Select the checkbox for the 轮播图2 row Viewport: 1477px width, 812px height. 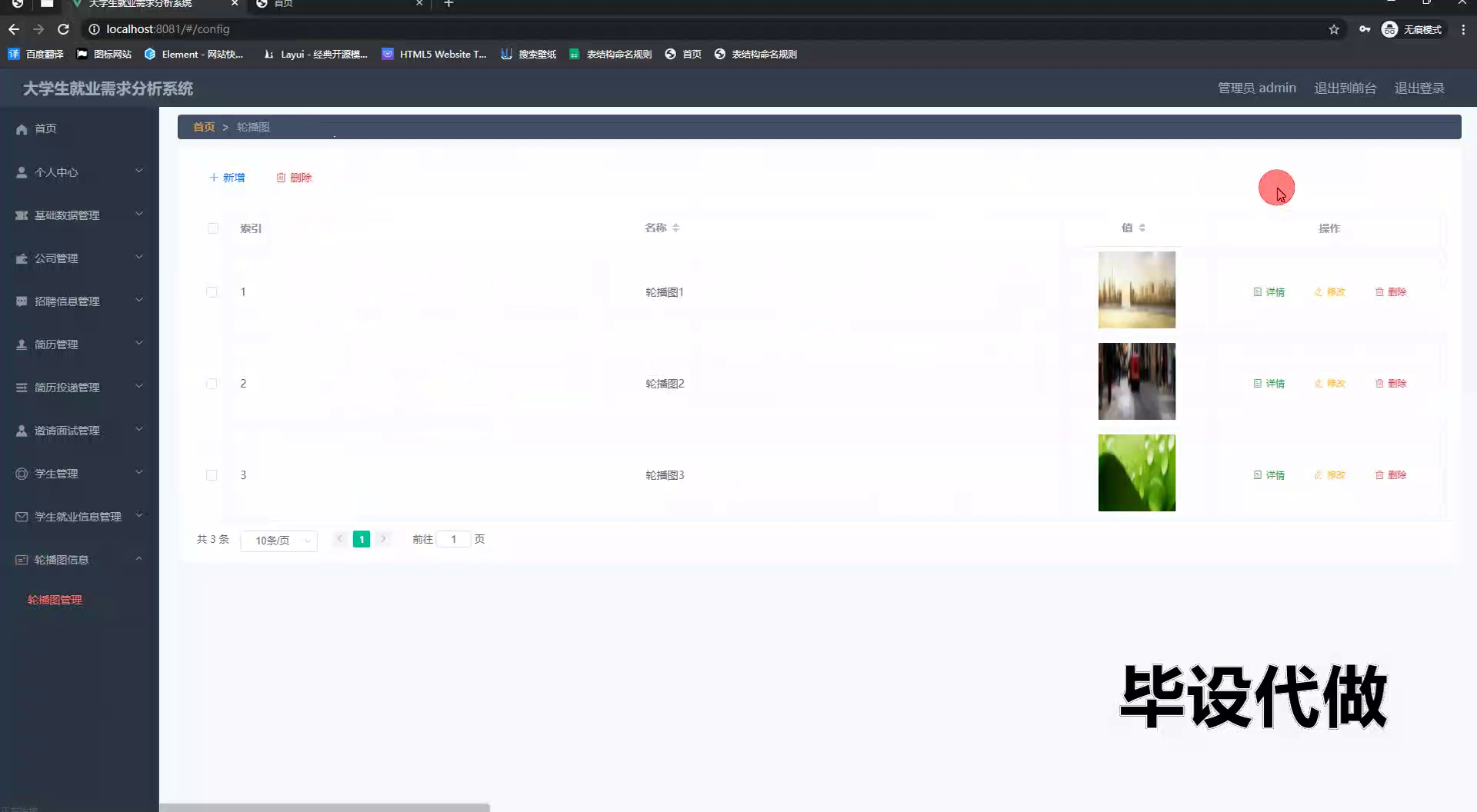click(x=213, y=383)
